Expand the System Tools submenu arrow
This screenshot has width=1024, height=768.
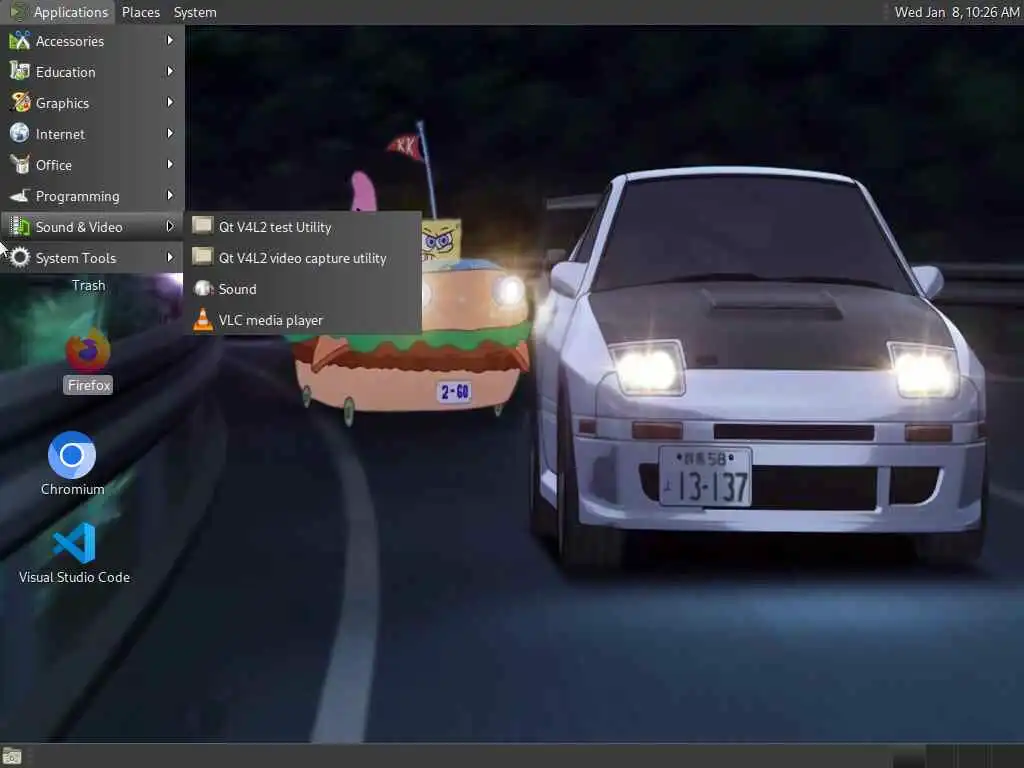point(170,257)
